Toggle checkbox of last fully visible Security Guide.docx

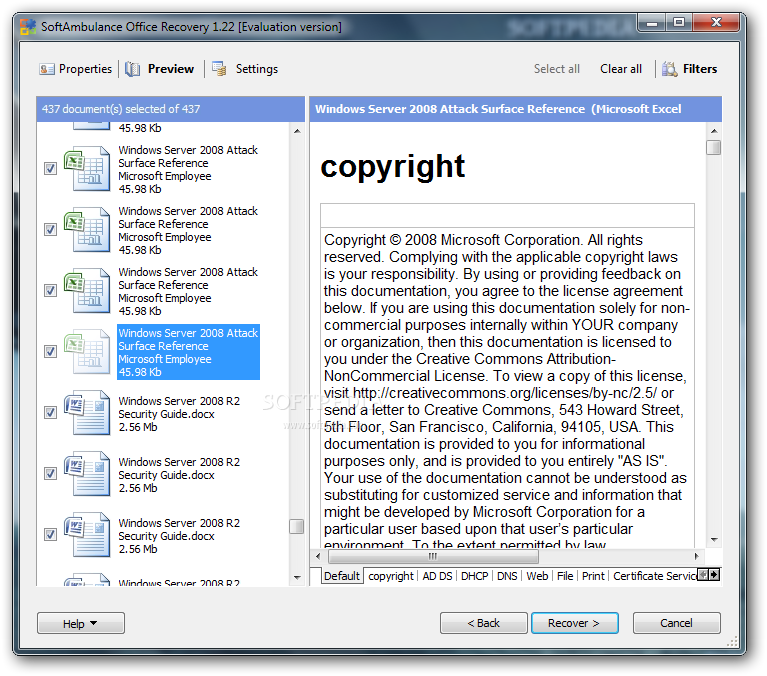(50, 534)
